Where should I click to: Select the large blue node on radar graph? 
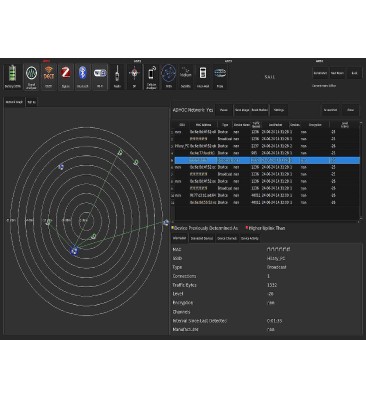click(74, 251)
